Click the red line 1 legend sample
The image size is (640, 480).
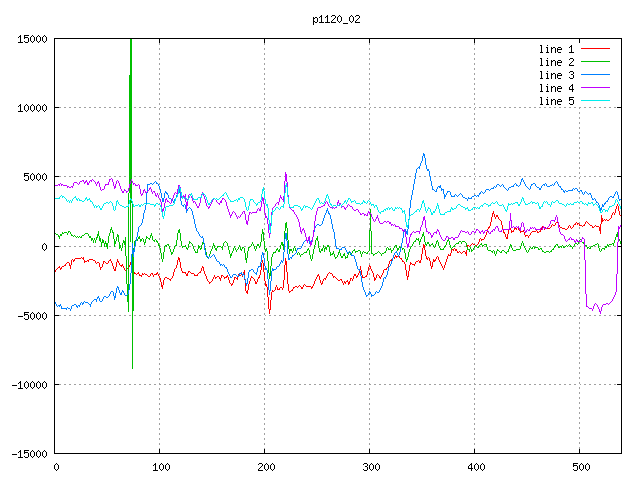click(x=595, y=49)
